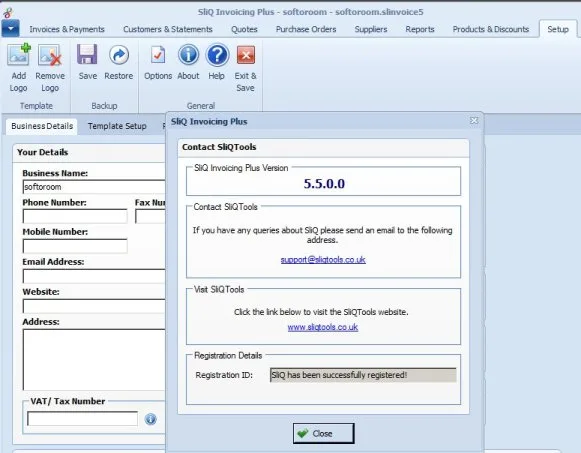Click the Exit & Save icon

pos(246,55)
